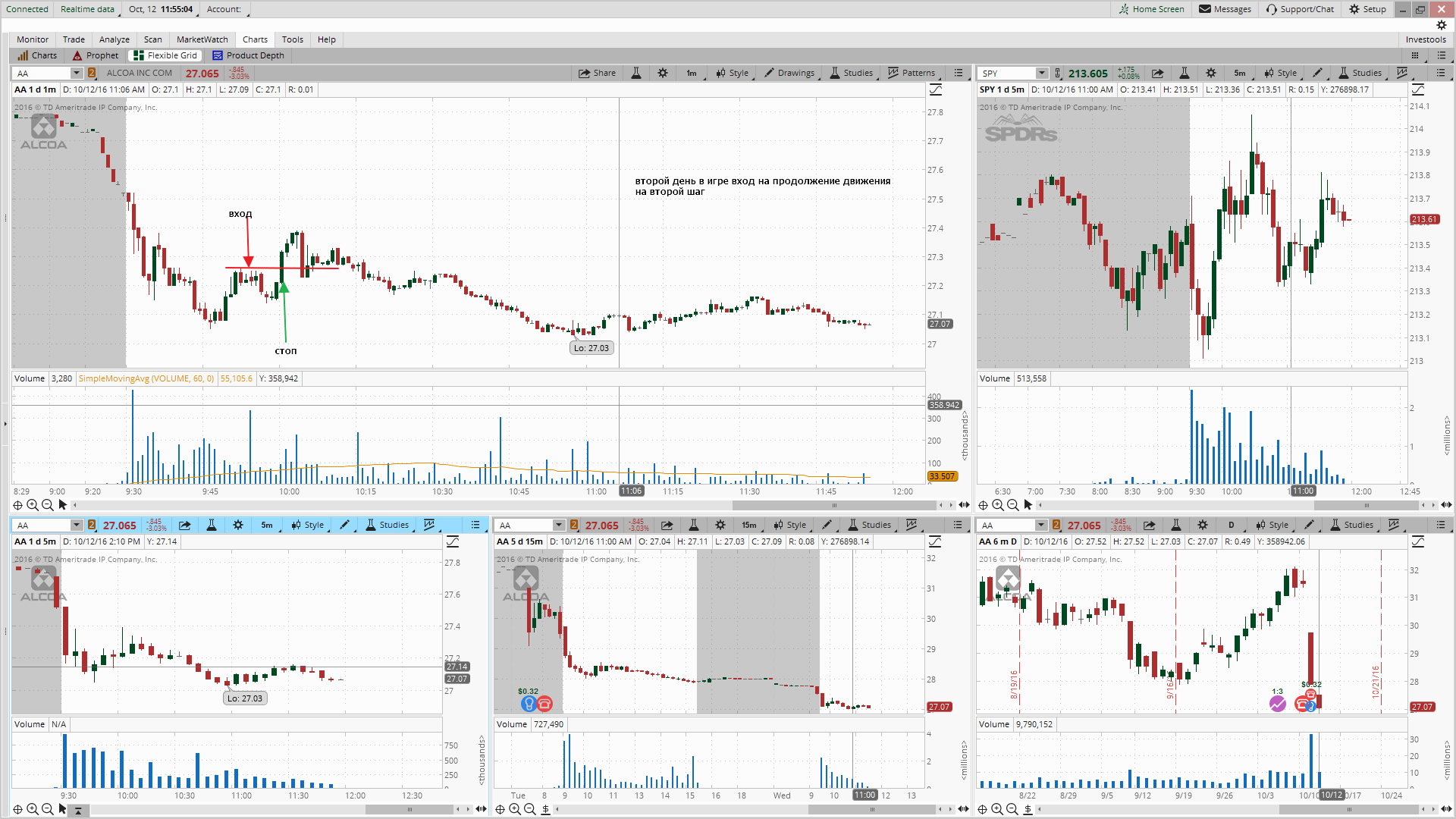Open Style menu on the AA 1m chart
1456x819 pixels.
tap(732, 73)
